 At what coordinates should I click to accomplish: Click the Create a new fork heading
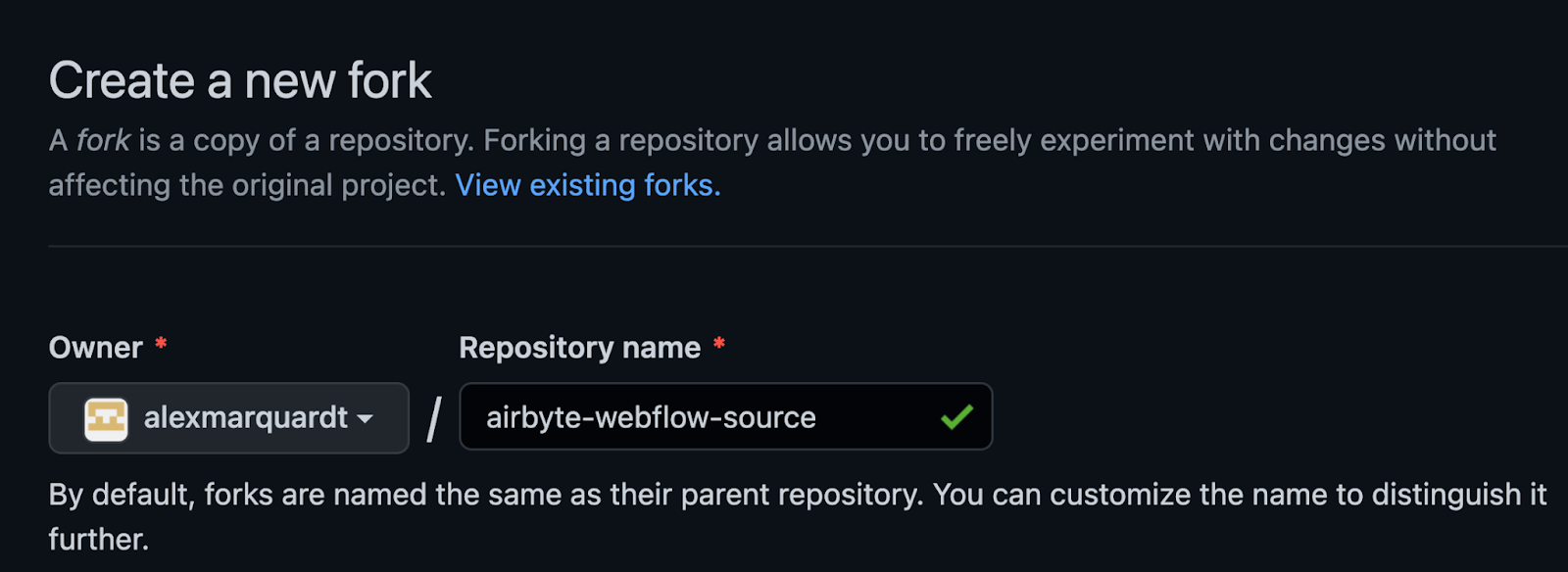(x=240, y=78)
